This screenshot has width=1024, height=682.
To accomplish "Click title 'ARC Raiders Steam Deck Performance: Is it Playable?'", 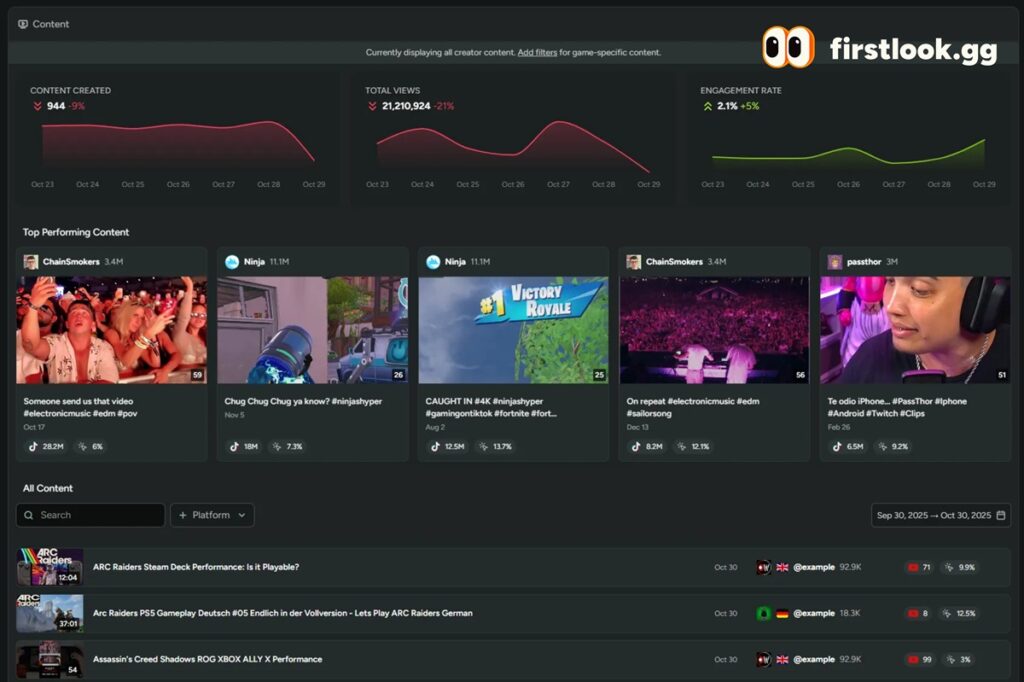I will tap(196, 567).
